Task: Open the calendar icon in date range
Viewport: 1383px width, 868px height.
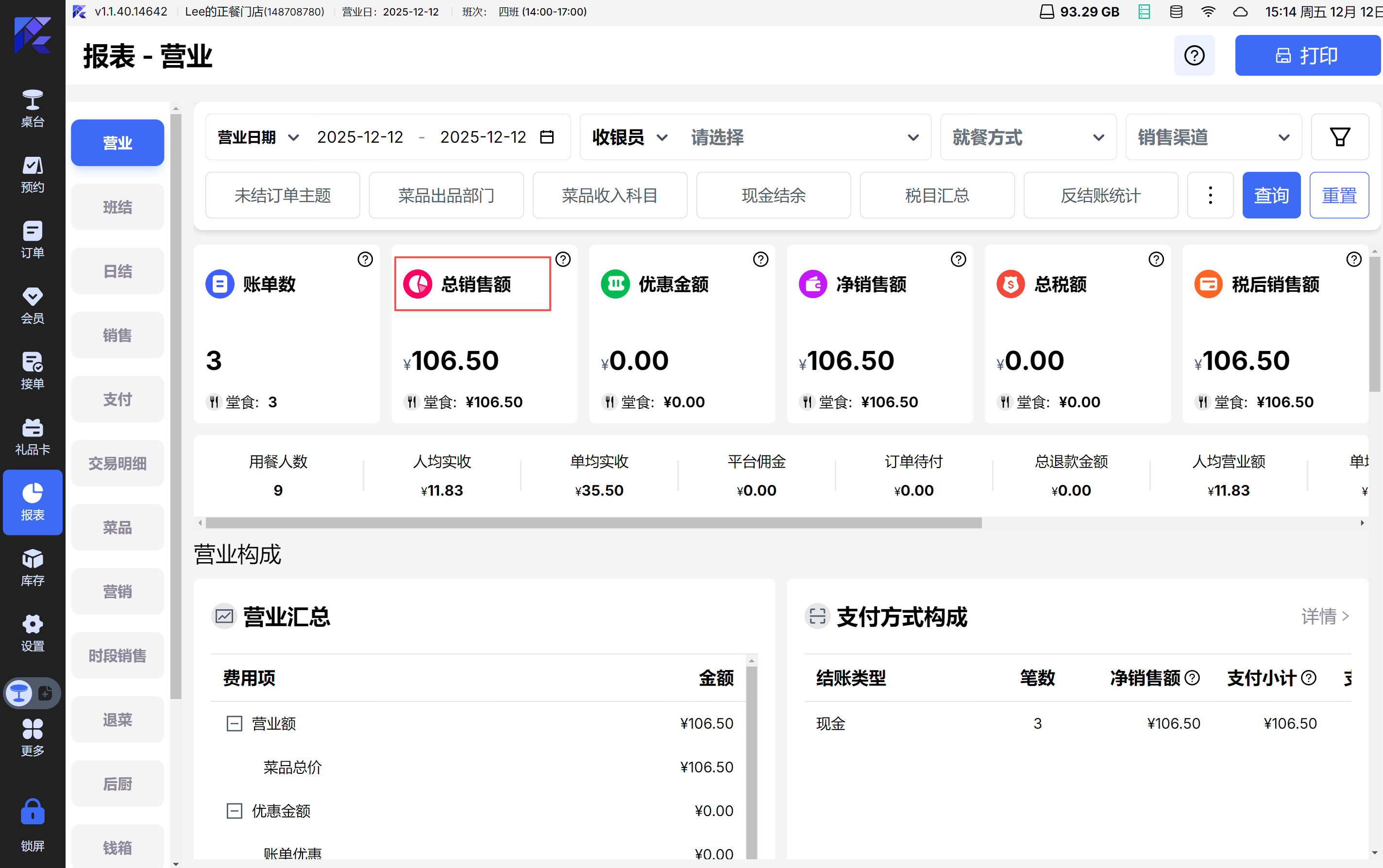Action: click(x=546, y=137)
